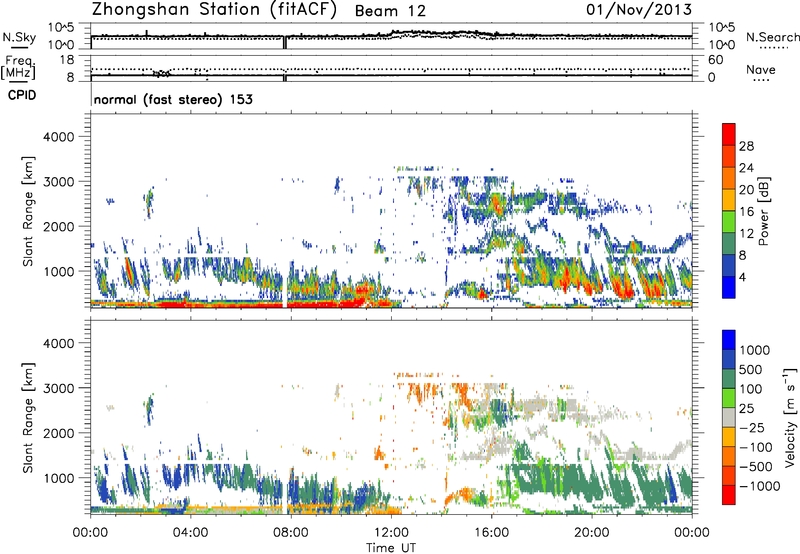This screenshot has width=800, height=554.
Task: Click the red bottom of velocity colorbar
Action: point(729,495)
